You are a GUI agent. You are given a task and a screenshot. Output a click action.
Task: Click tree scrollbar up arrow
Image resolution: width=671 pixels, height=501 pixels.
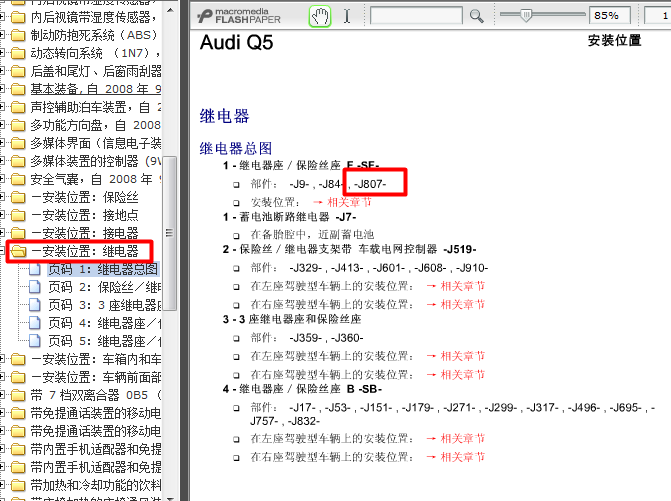[170, 9]
